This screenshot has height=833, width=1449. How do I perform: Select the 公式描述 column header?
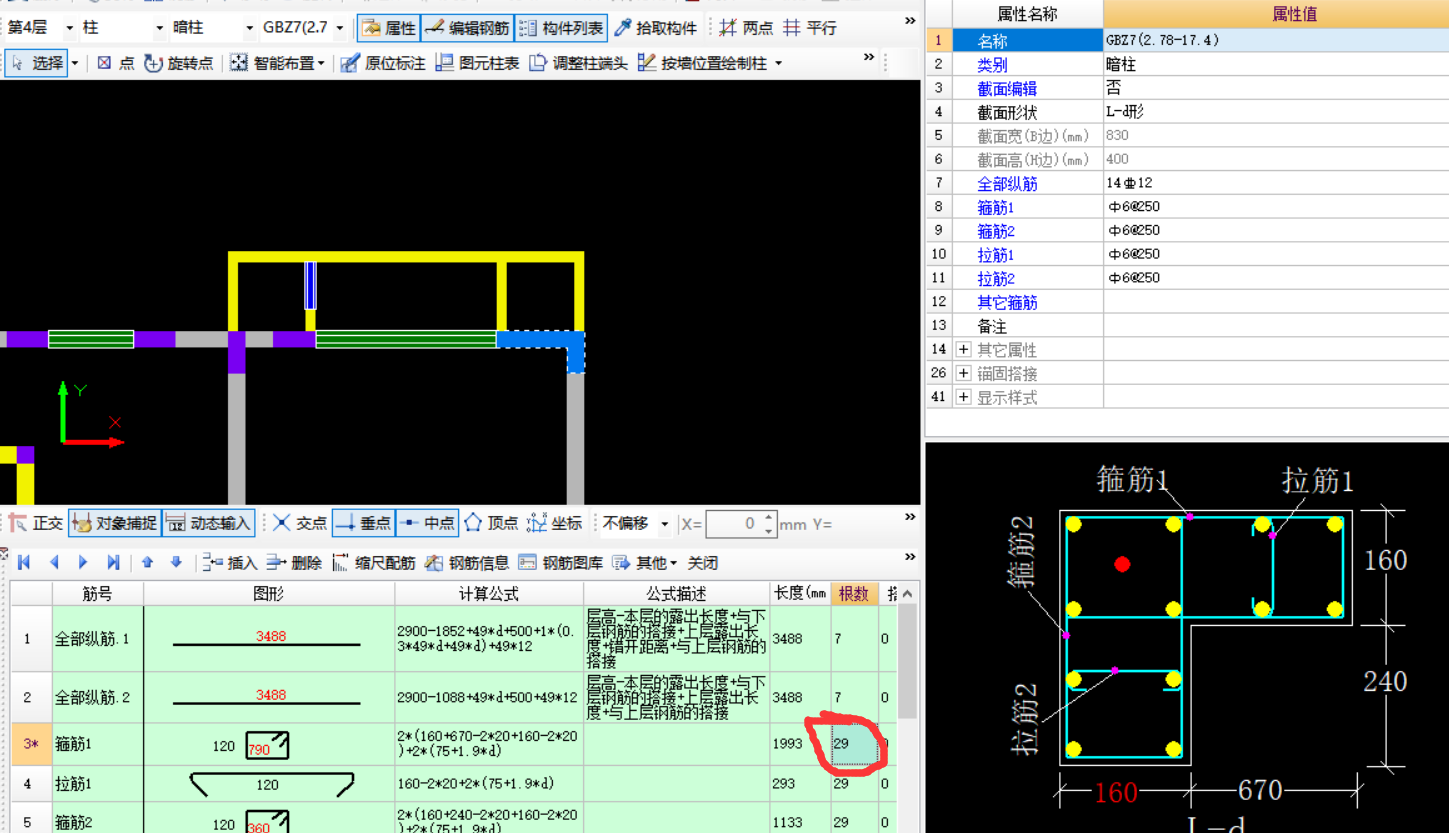(677, 593)
